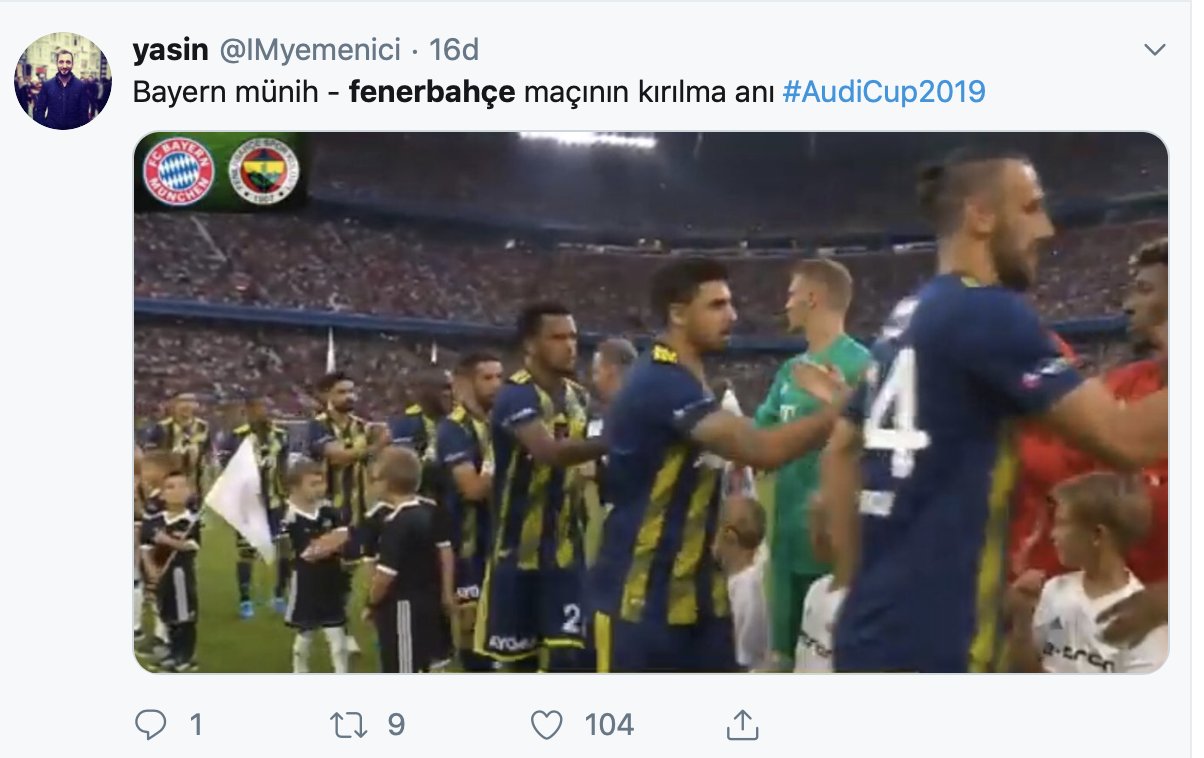Click the FC Bayern München logo in video
The width and height of the screenshot is (1204, 758).
click(x=179, y=172)
